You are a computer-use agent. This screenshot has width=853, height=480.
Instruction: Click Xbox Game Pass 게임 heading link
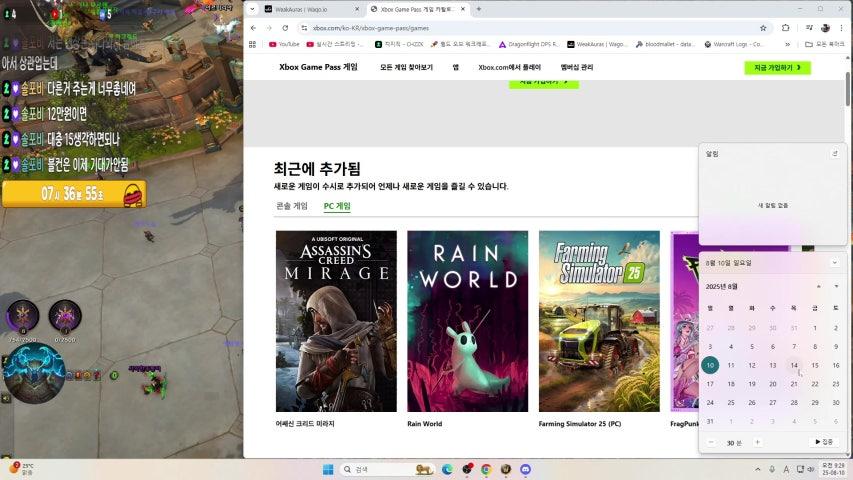click(x=318, y=67)
